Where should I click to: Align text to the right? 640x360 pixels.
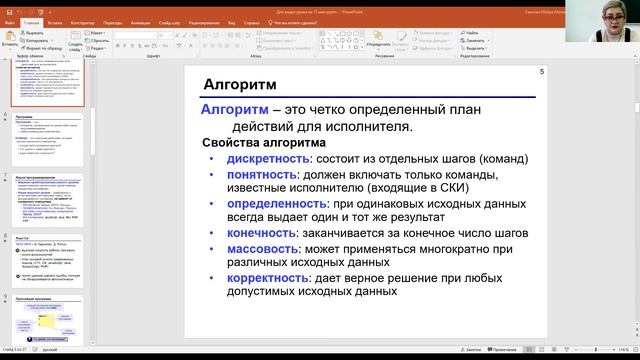click(x=220, y=46)
